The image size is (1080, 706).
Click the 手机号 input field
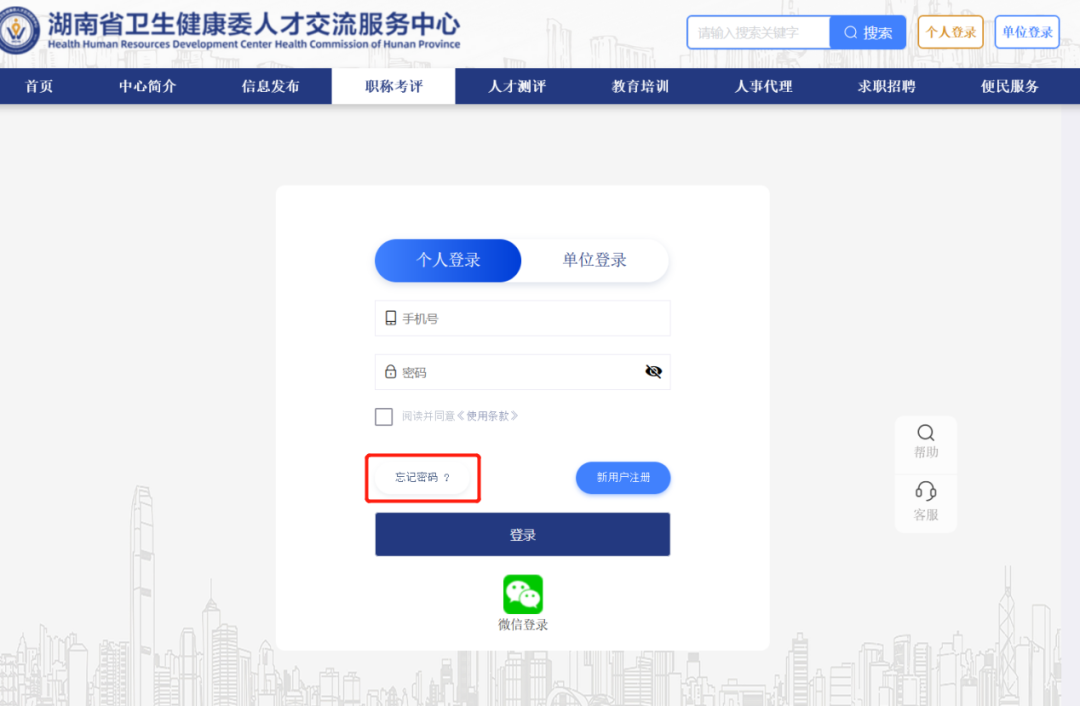(x=530, y=319)
